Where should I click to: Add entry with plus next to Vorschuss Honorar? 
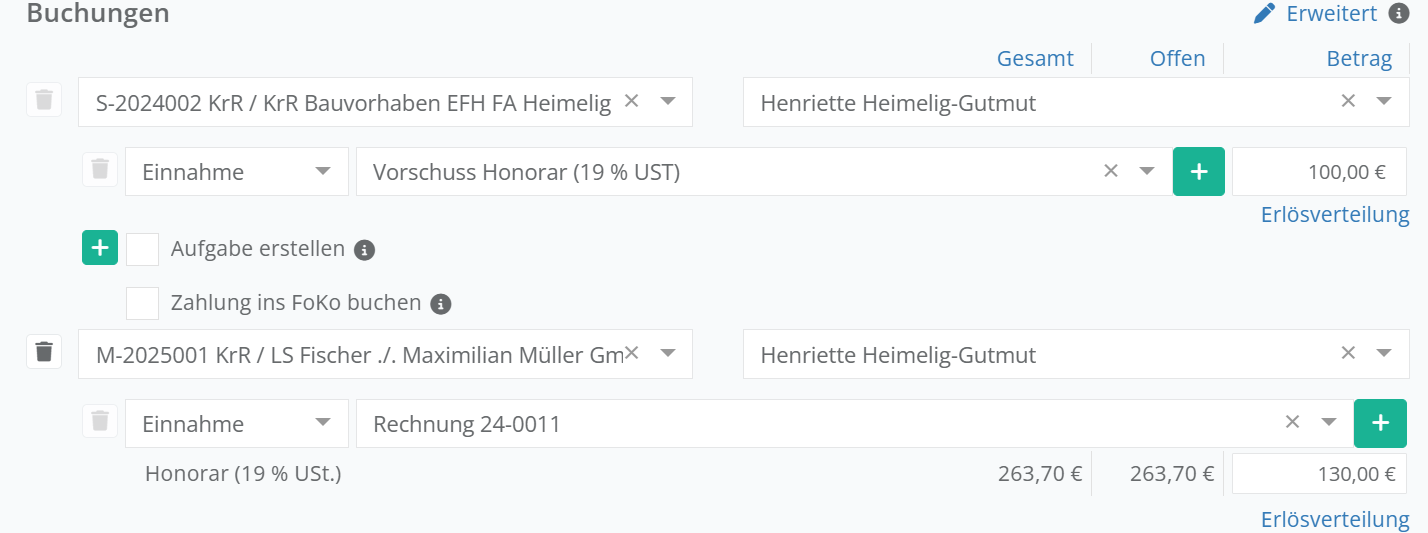(x=1198, y=171)
